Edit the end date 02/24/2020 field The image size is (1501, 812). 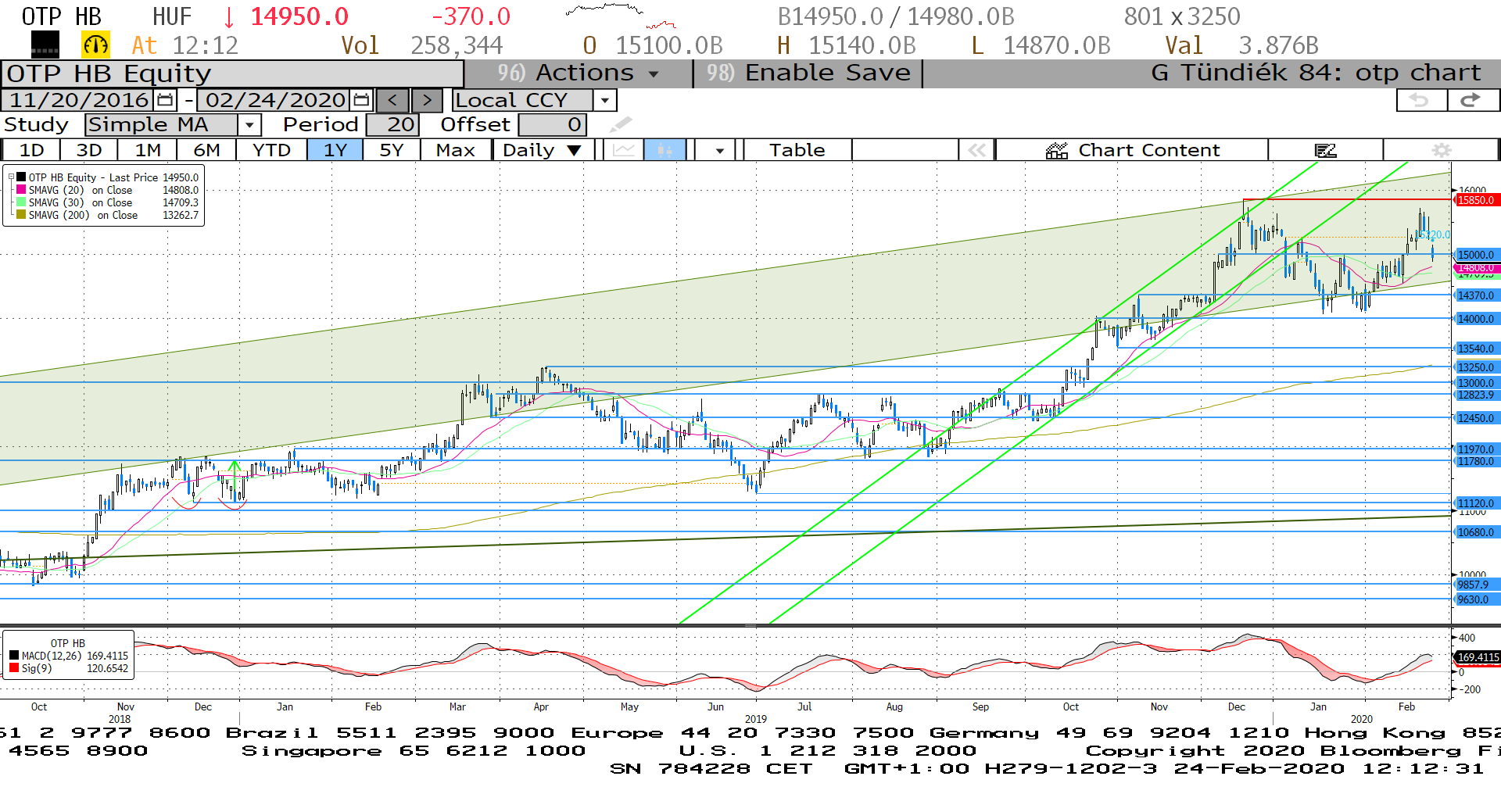(275, 100)
